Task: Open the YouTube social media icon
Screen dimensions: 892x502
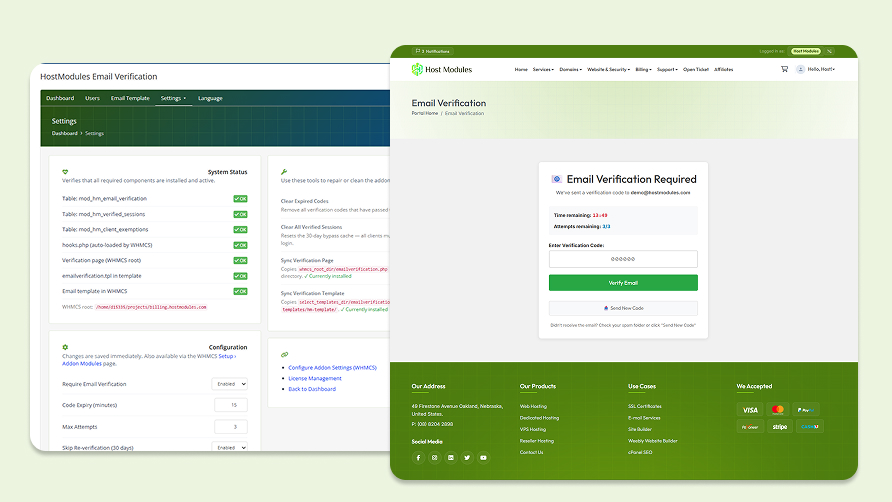Action: pyautogui.click(x=483, y=458)
